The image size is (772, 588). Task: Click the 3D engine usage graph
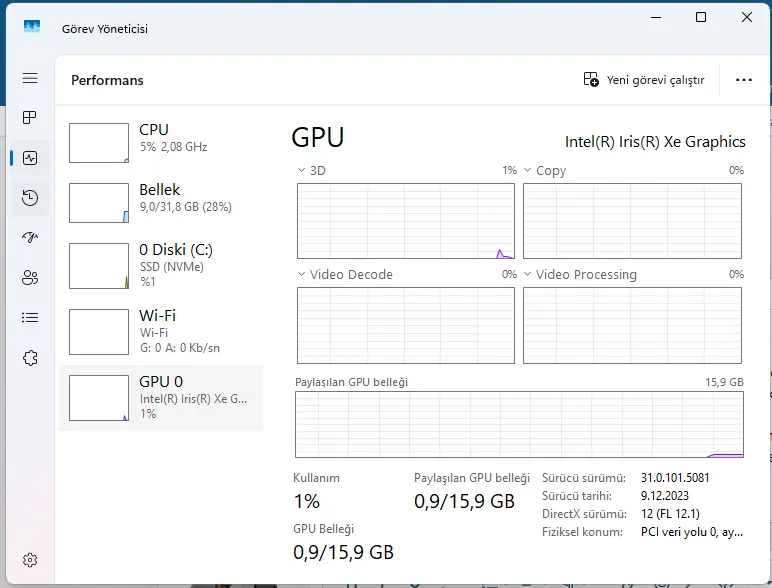click(406, 221)
